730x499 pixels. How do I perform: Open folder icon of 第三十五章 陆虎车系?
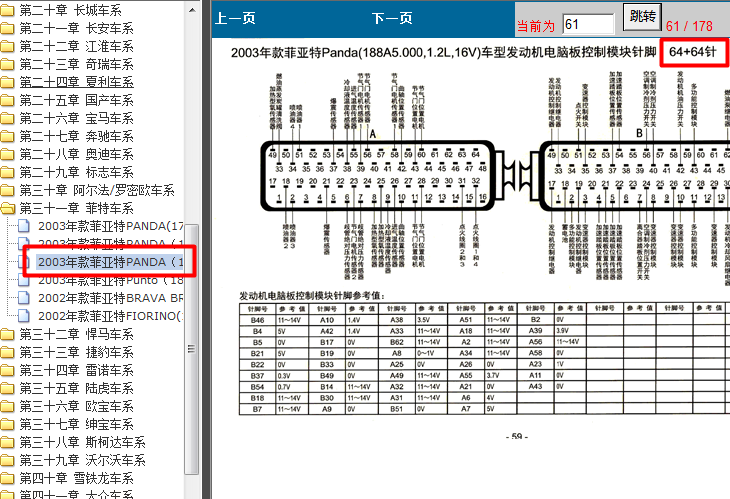(7, 388)
